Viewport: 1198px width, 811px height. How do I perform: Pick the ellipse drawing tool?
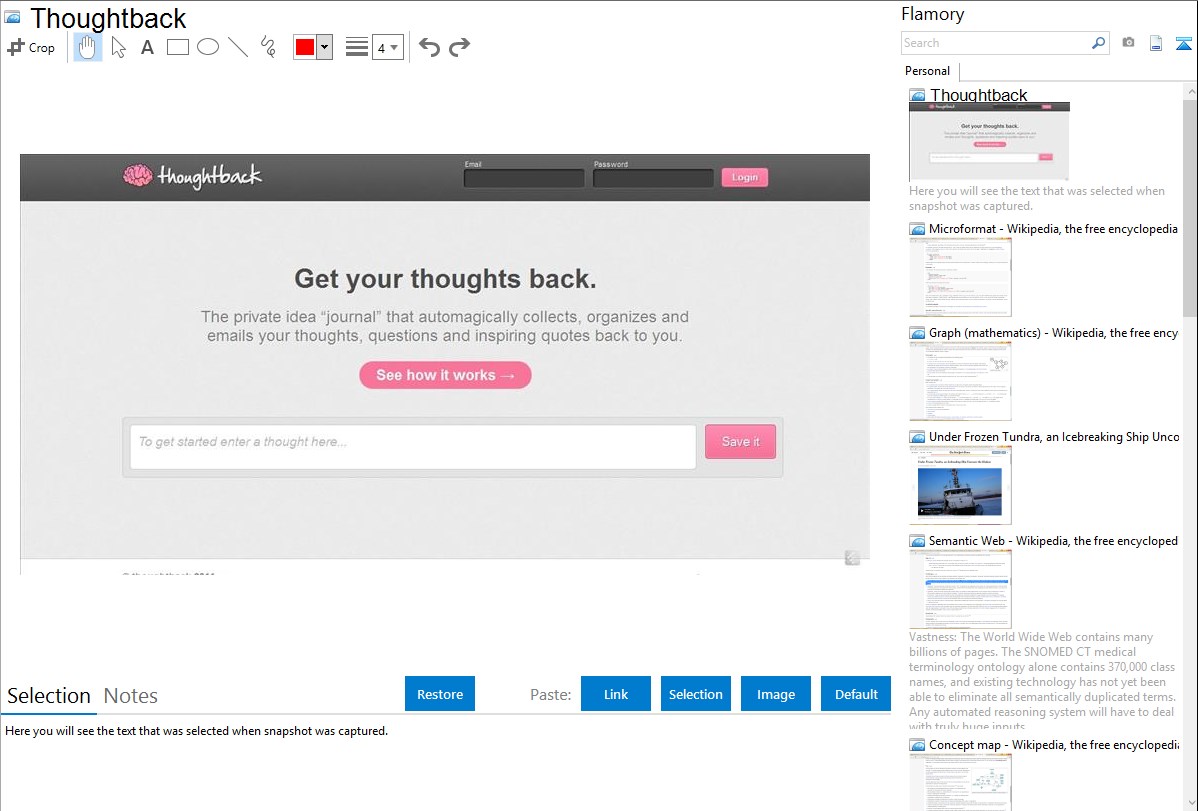coord(208,47)
